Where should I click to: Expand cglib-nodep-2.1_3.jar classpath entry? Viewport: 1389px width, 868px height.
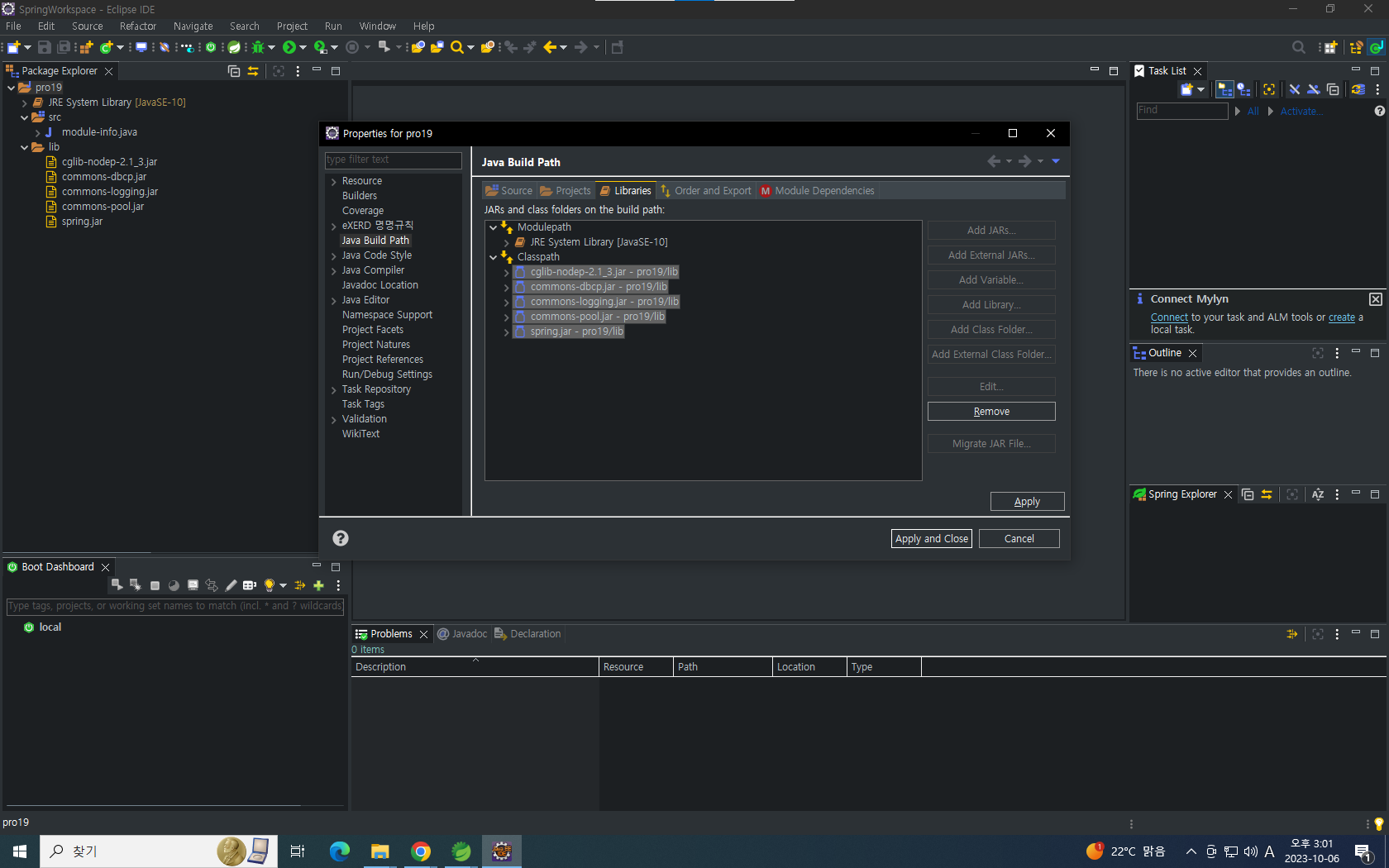(507, 272)
